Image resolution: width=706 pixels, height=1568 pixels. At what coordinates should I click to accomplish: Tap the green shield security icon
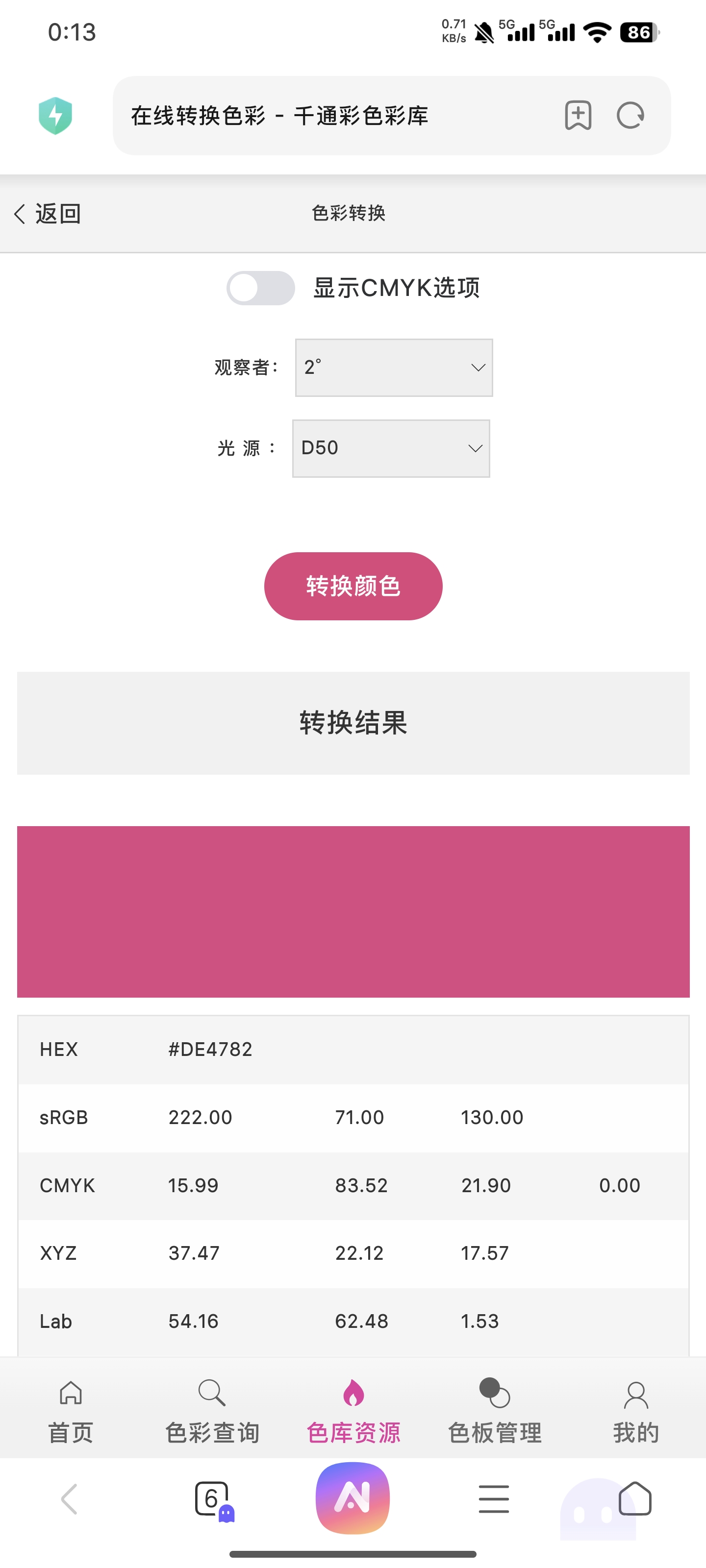coord(55,116)
